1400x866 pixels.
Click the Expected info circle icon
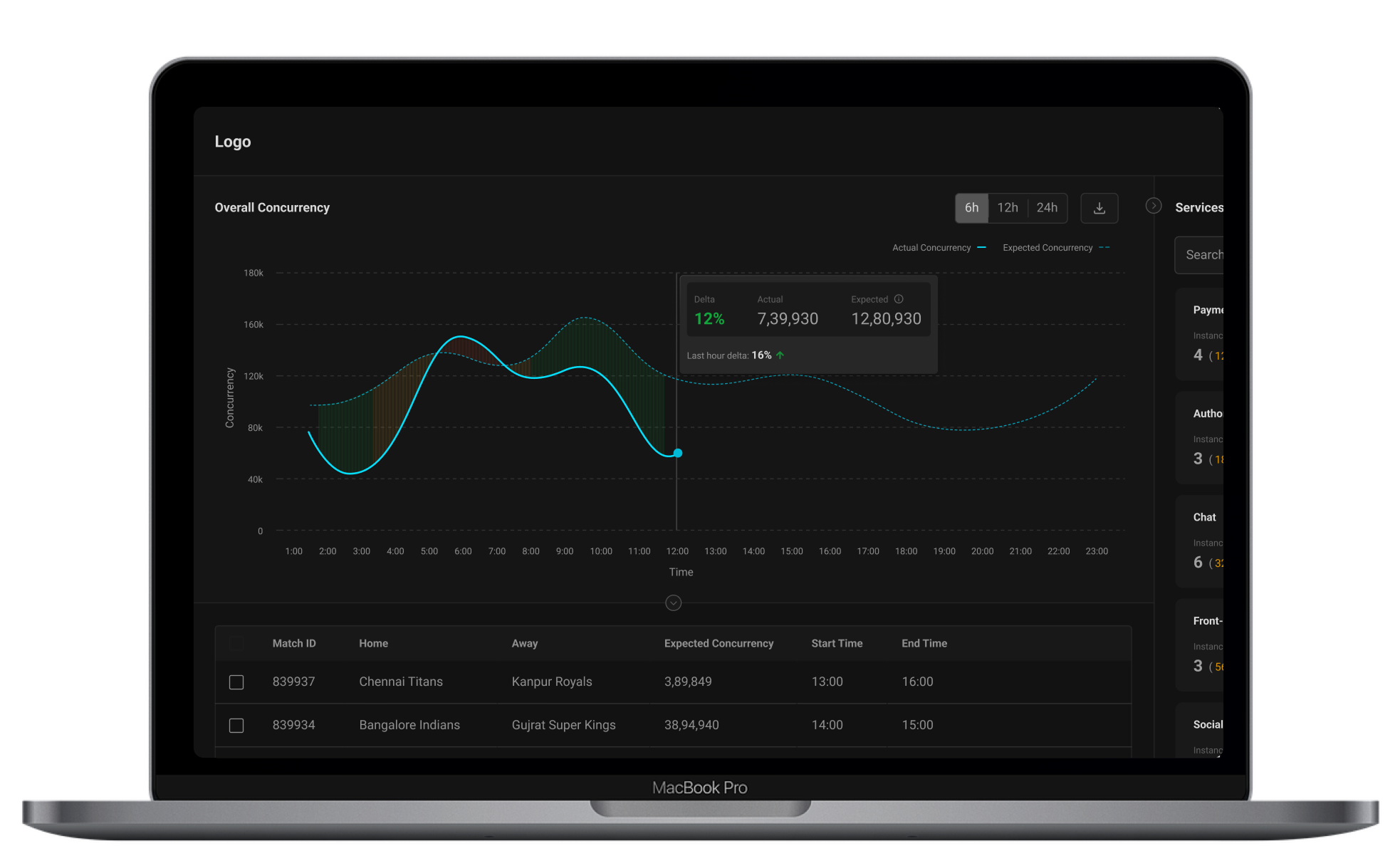[x=899, y=299]
